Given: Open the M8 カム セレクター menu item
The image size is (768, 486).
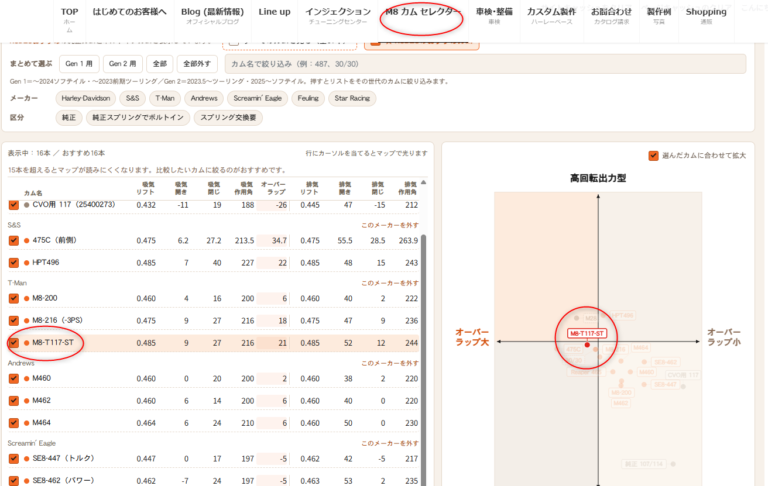Looking at the screenshot, I should click(x=422, y=12).
